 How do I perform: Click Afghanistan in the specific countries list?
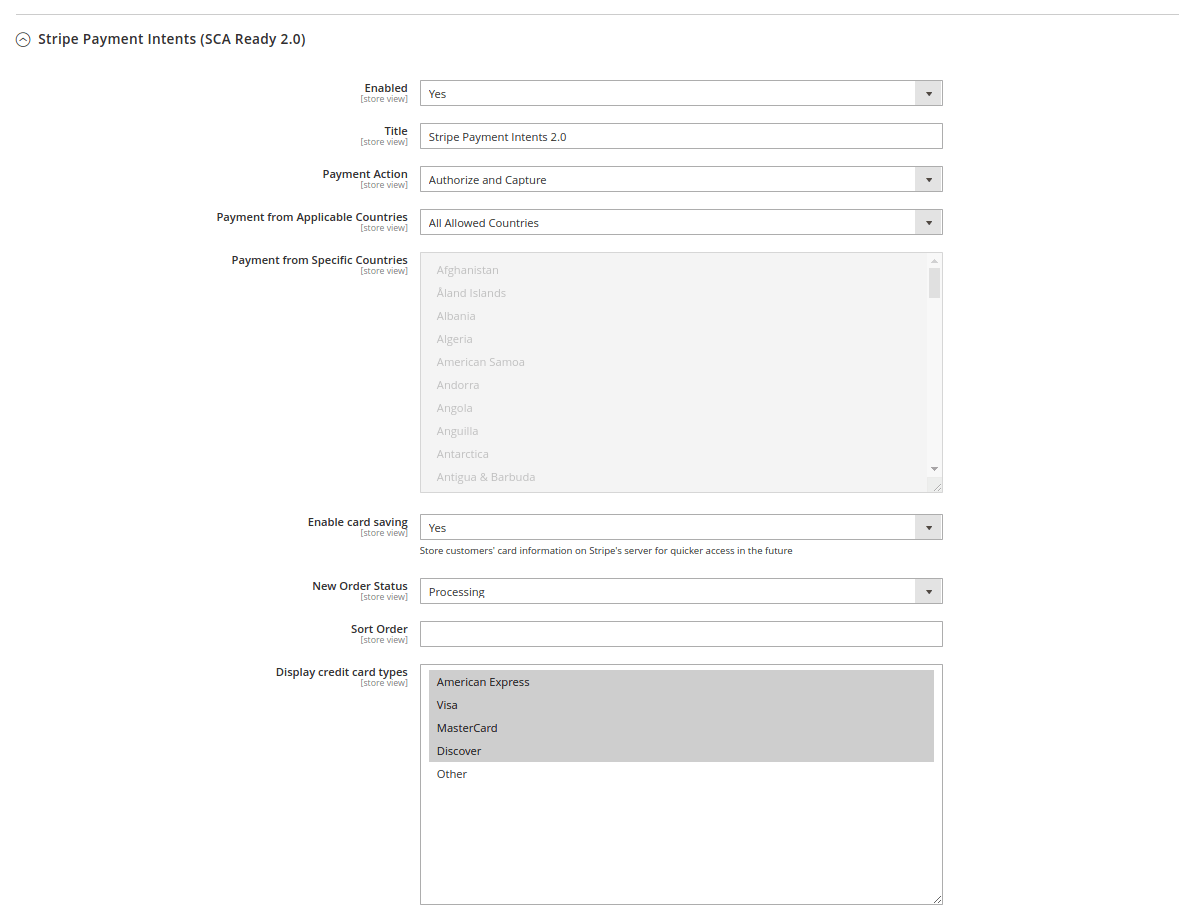click(467, 270)
